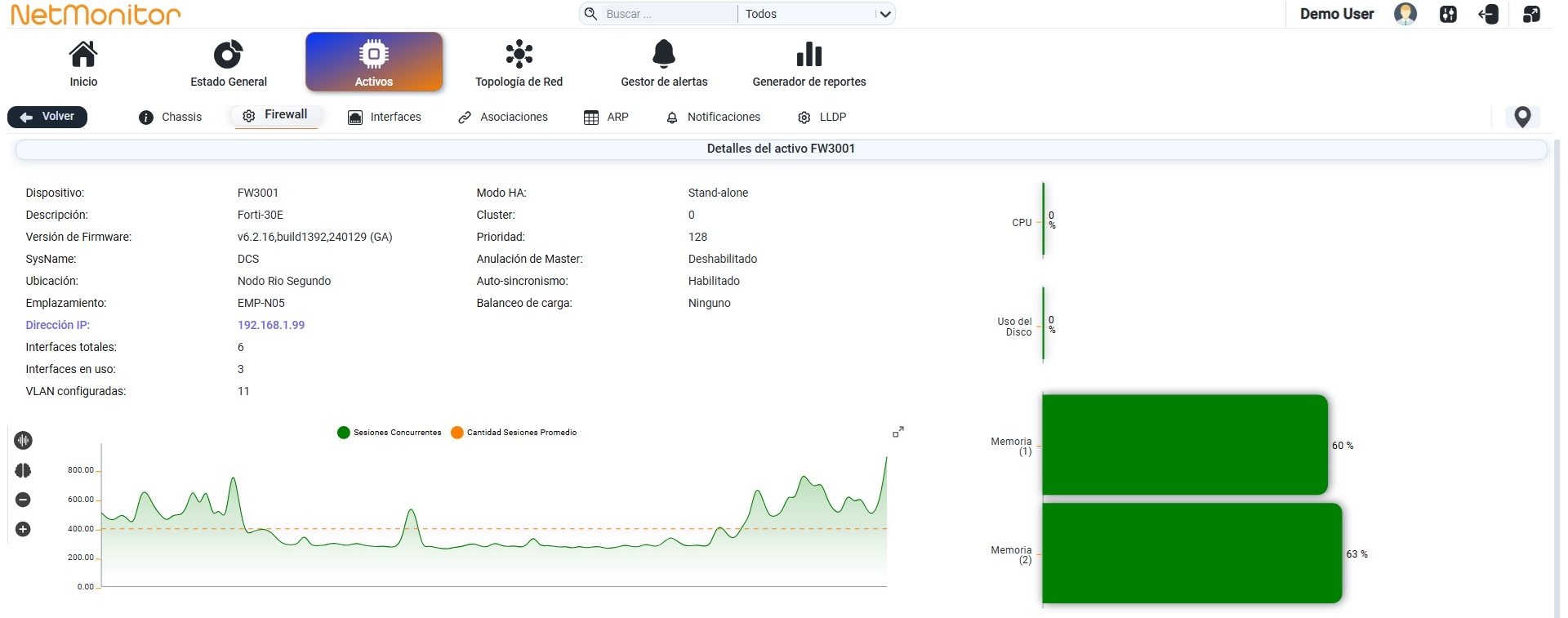
Task: Open Estado General dashboard icon
Action: tap(228, 54)
